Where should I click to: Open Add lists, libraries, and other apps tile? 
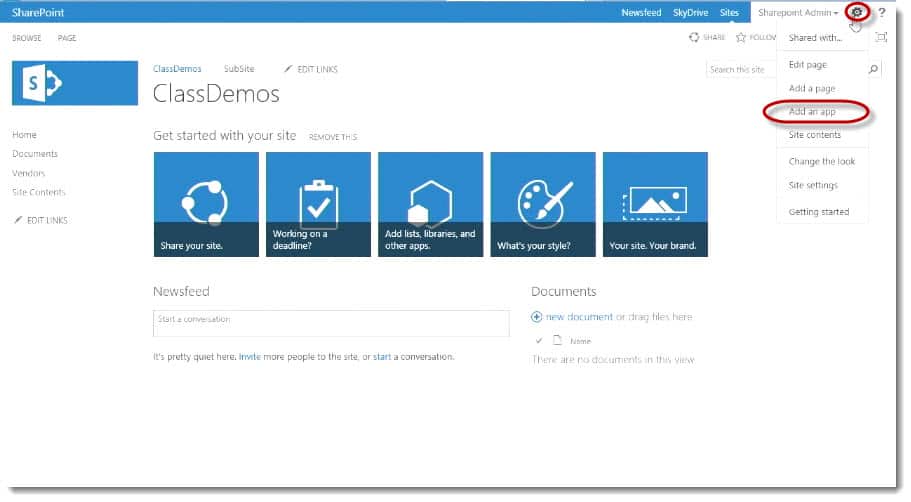(431, 205)
